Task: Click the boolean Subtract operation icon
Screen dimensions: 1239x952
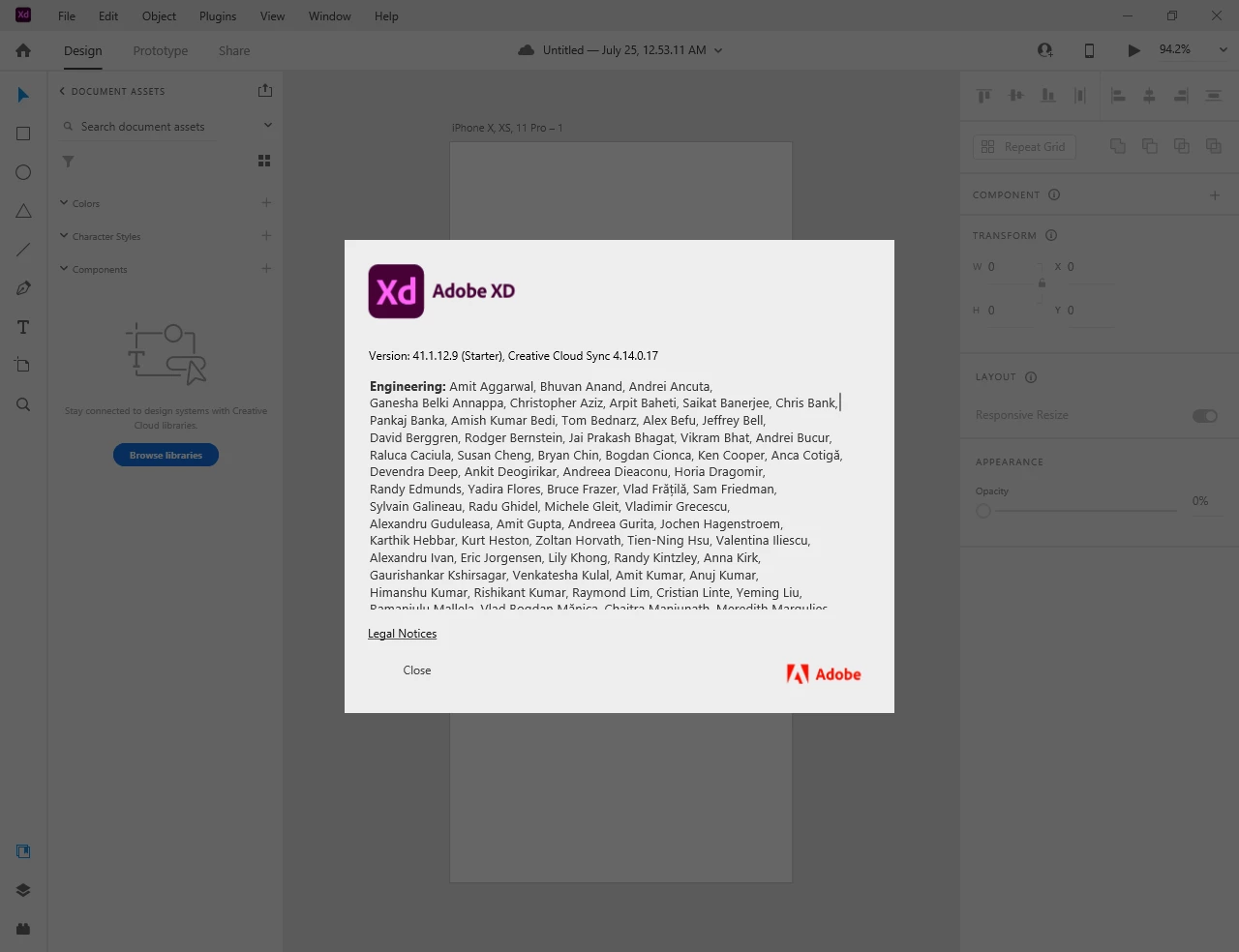Action: [x=1150, y=146]
